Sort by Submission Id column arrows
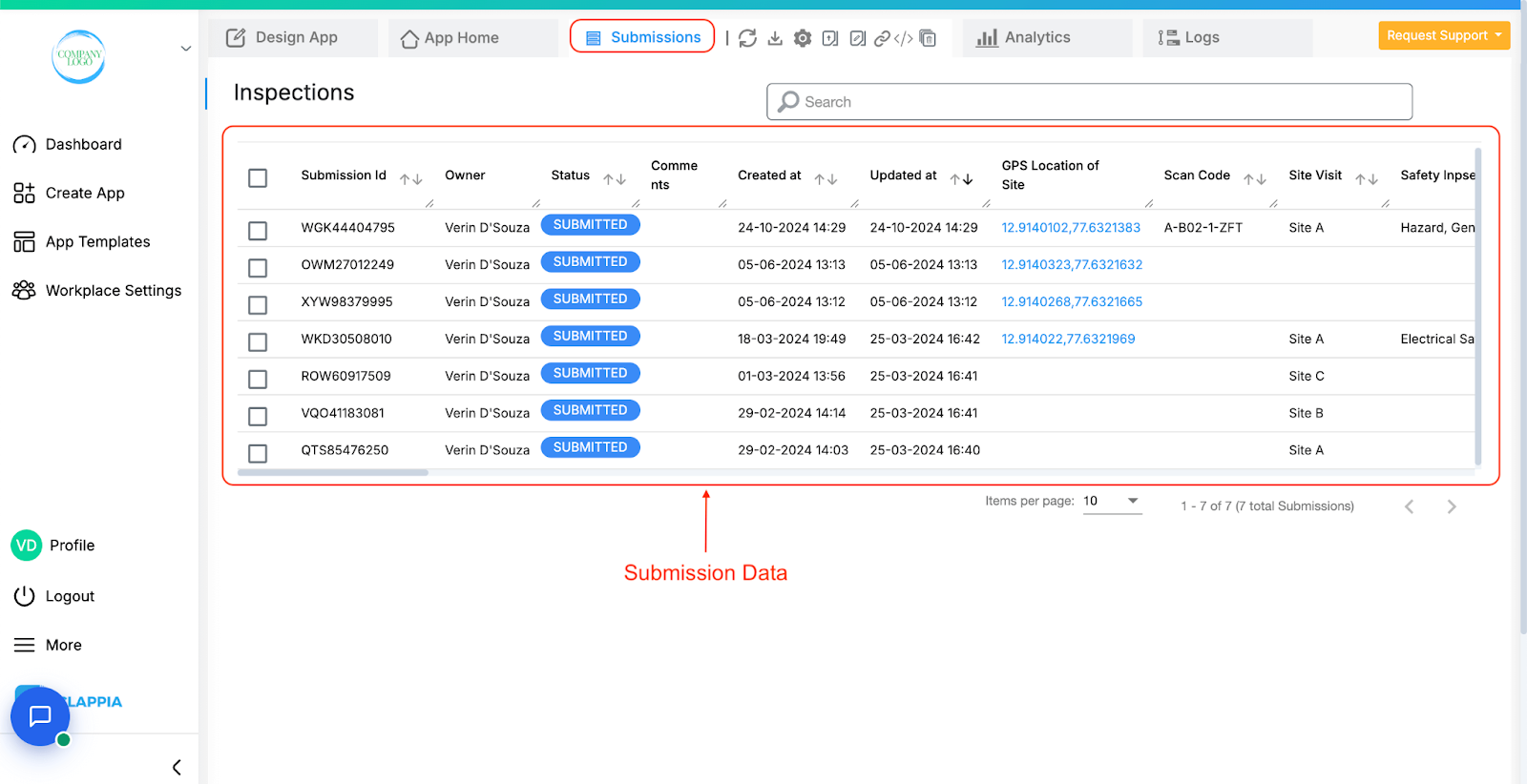The width and height of the screenshot is (1527, 784). [410, 178]
